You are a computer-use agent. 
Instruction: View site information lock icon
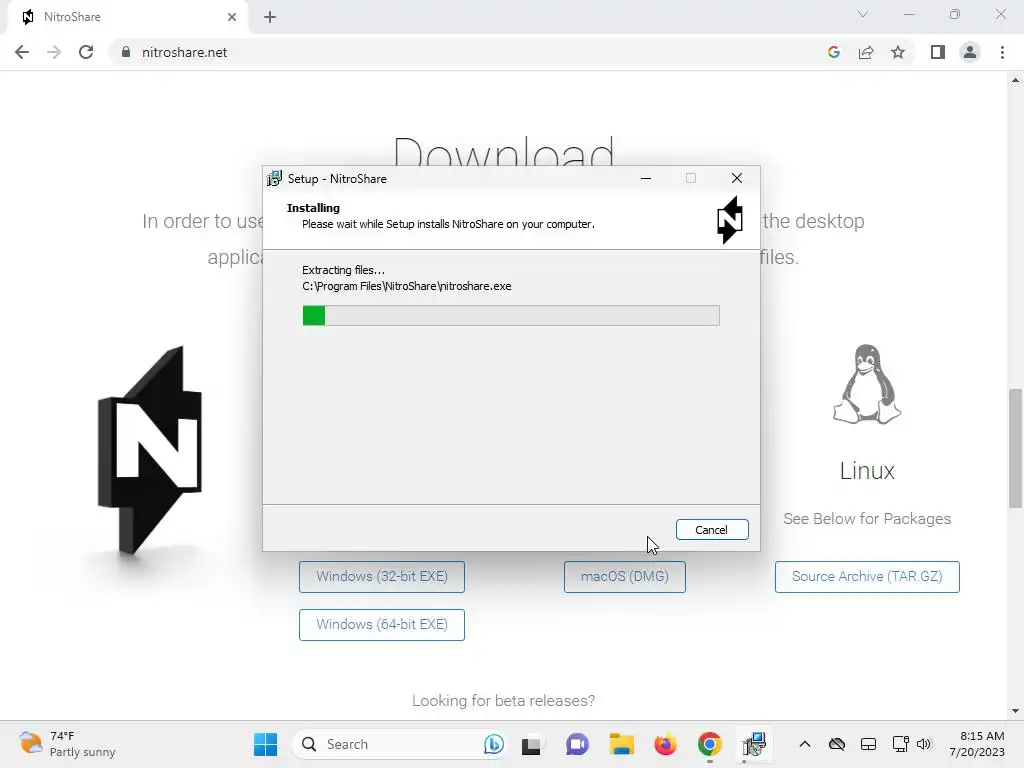[126, 52]
